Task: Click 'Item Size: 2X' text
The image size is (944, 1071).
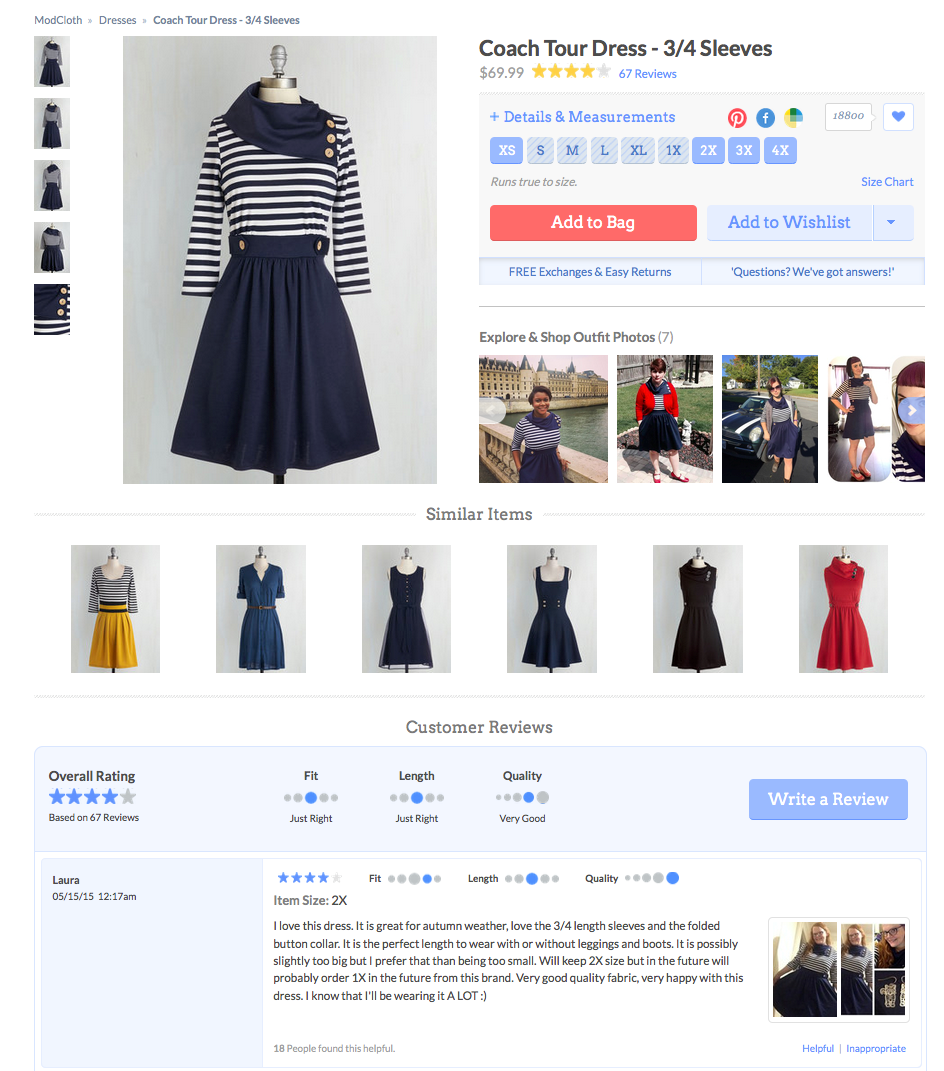Action: [x=310, y=900]
